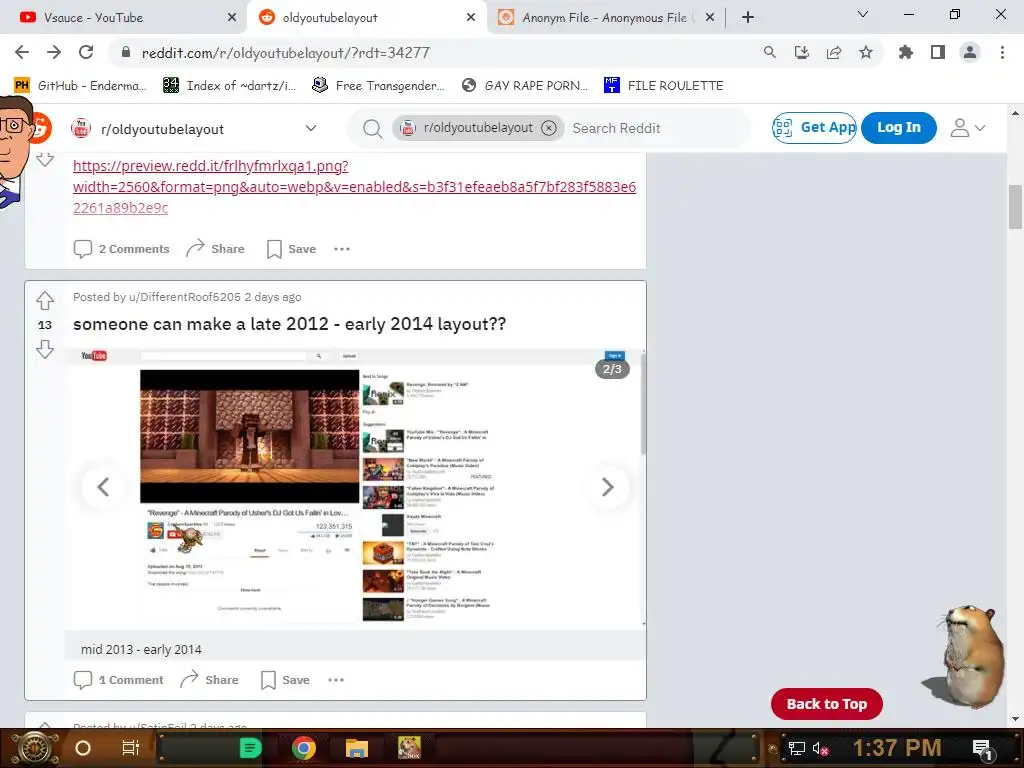Screen dimensions: 1024x768
Task: Open a new browser tab
Action: click(748, 17)
